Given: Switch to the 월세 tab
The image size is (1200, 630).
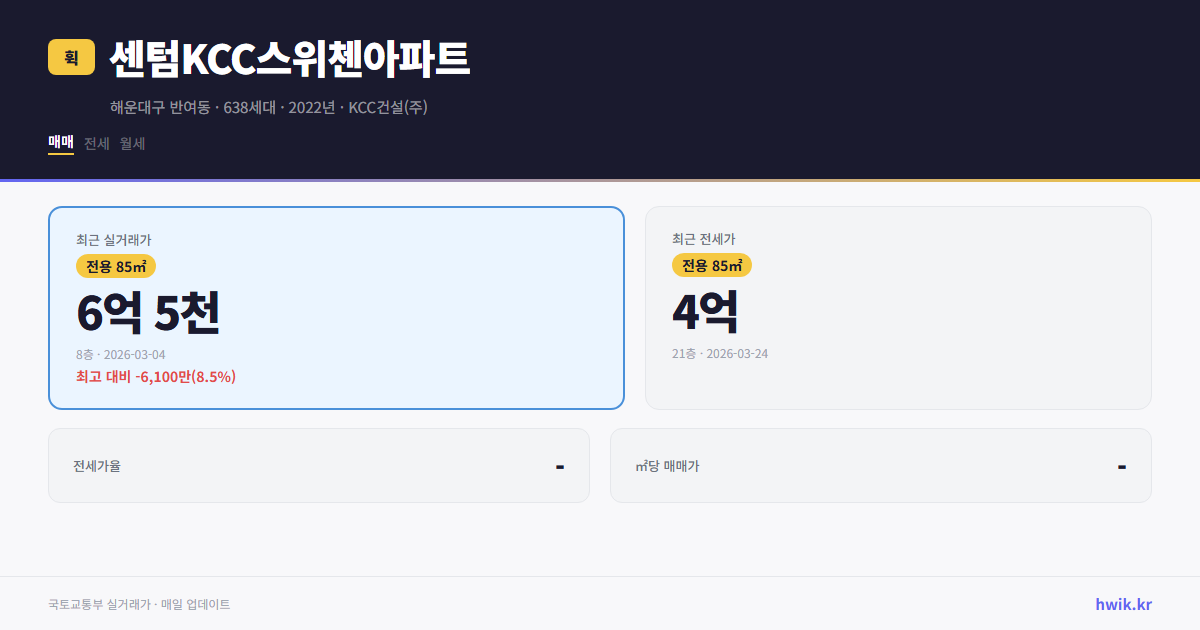Looking at the screenshot, I should pos(129,143).
